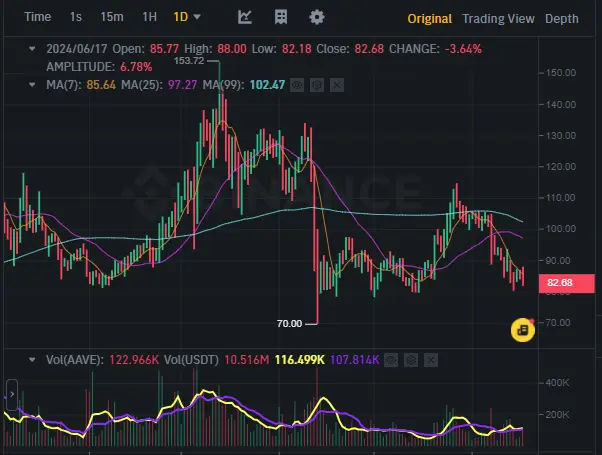Switch to Trading View tab
Screen dimensions: 602x455
(498, 19)
